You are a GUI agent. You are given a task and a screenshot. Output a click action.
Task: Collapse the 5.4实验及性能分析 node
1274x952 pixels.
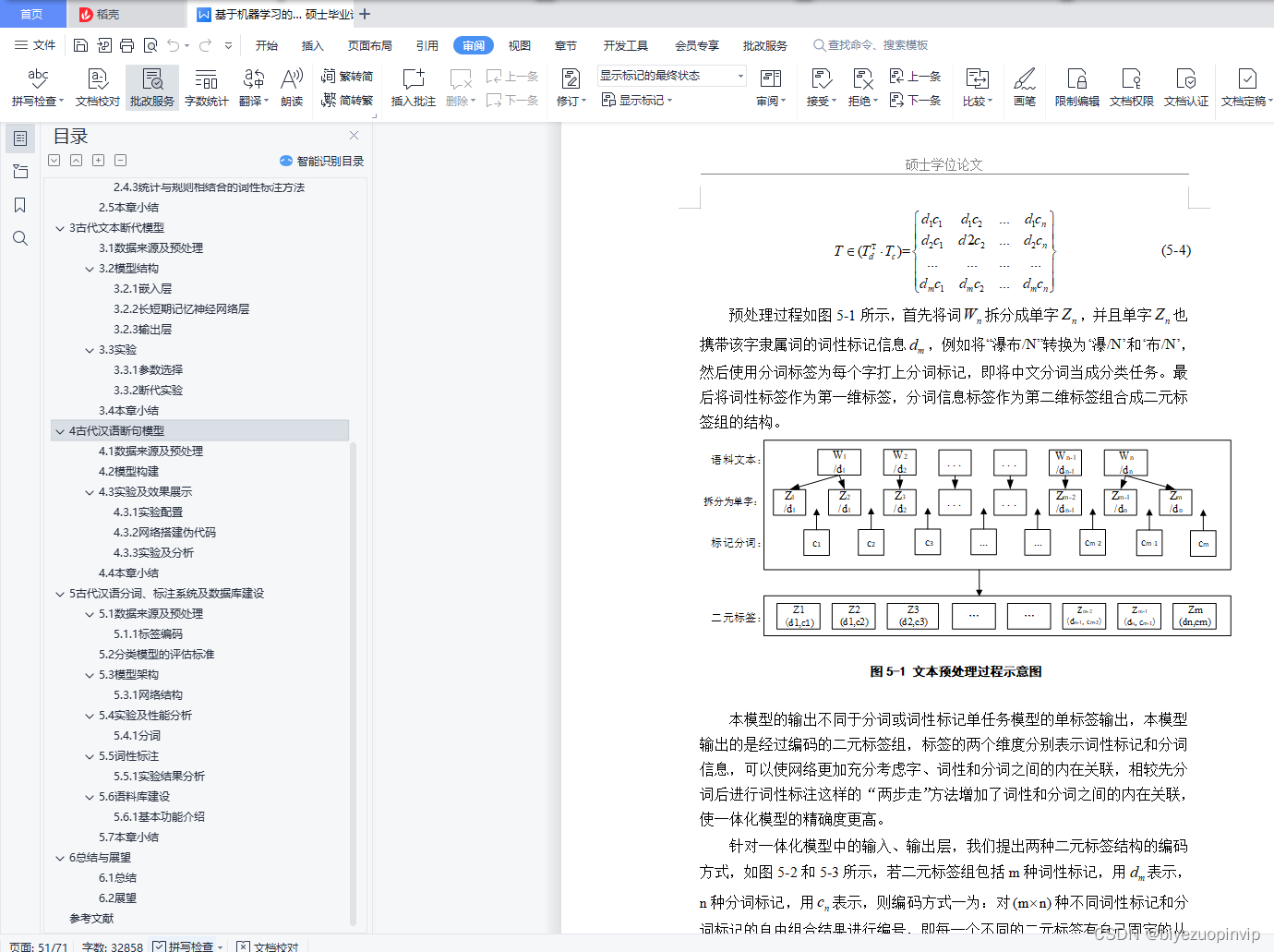(x=90, y=716)
